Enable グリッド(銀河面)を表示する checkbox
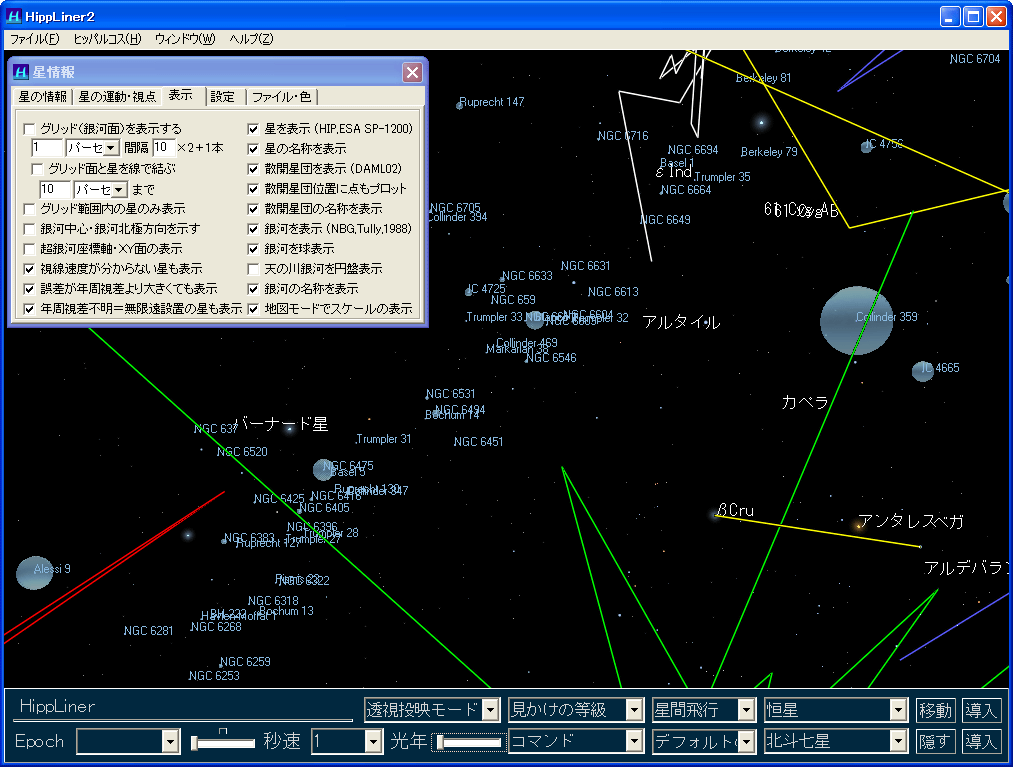The width and height of the screenshot is (1013, 767). [29, 129]
